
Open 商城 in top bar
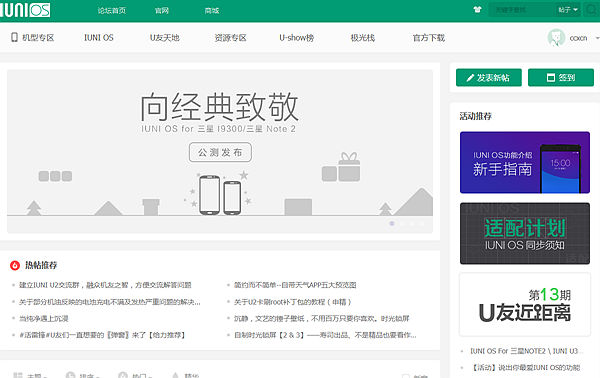tap(212, 11)
